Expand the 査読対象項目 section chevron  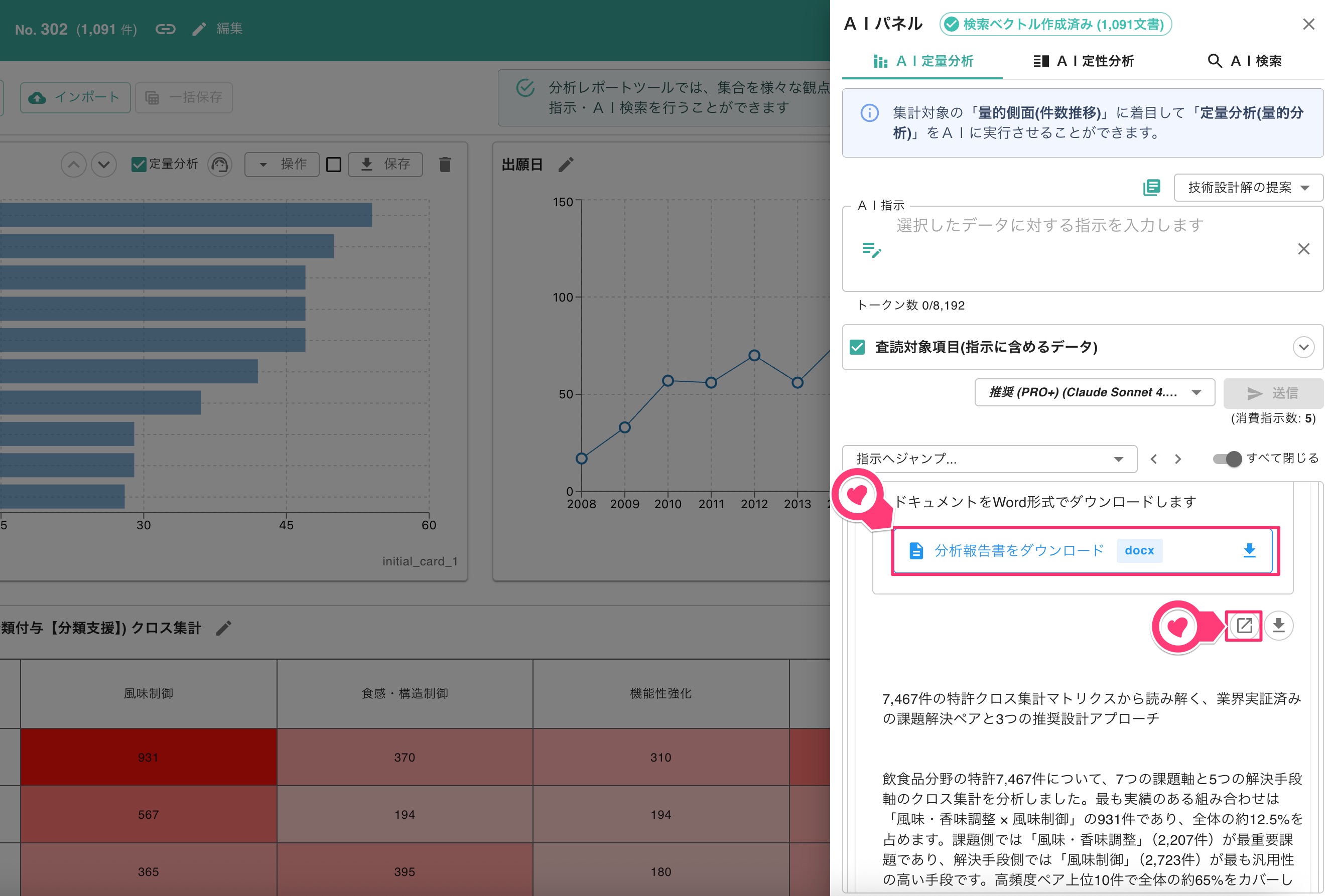coord(1303,347)
